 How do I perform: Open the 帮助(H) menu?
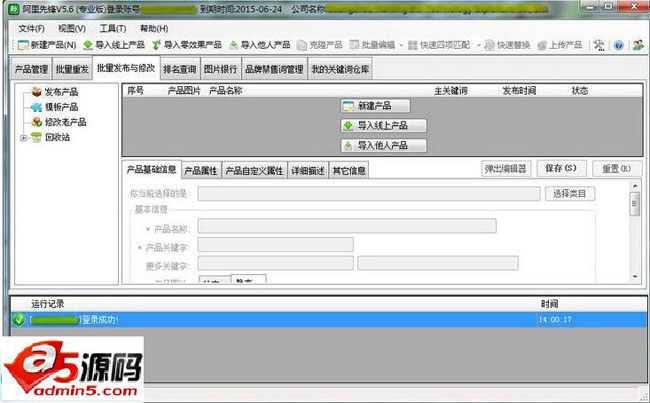(x=154, y=29)
